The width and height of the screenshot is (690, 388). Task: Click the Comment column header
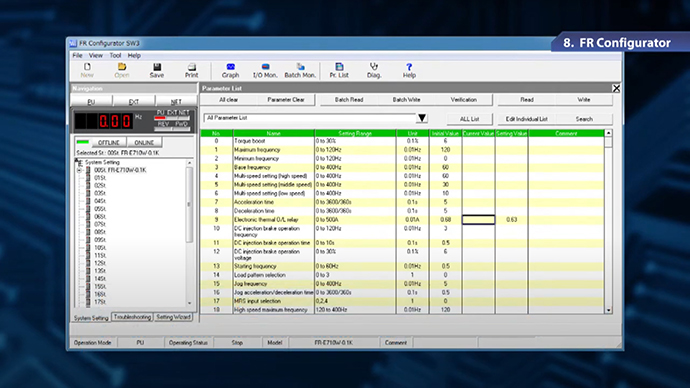point(566,133)
